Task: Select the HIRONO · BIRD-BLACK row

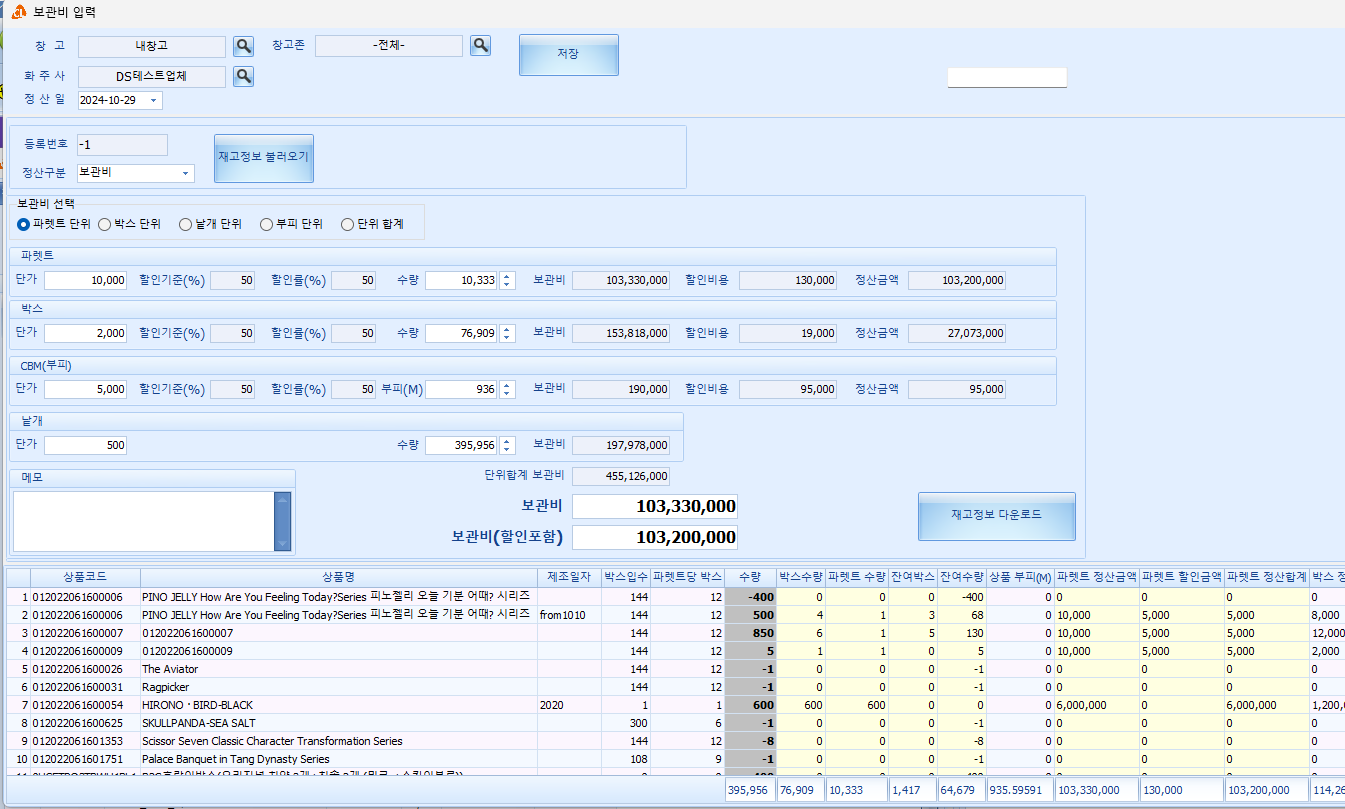Action: (x=675, y=705)
